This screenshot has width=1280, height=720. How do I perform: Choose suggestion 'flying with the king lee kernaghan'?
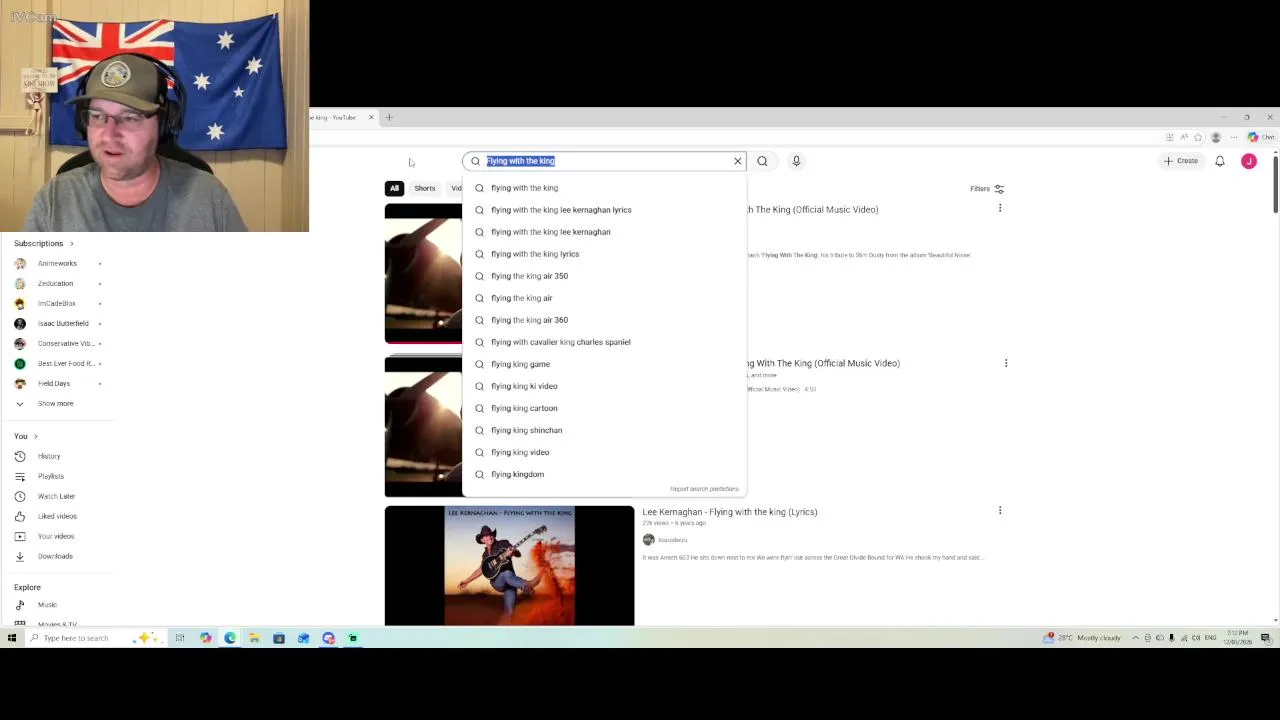click(x=604, y=232)
